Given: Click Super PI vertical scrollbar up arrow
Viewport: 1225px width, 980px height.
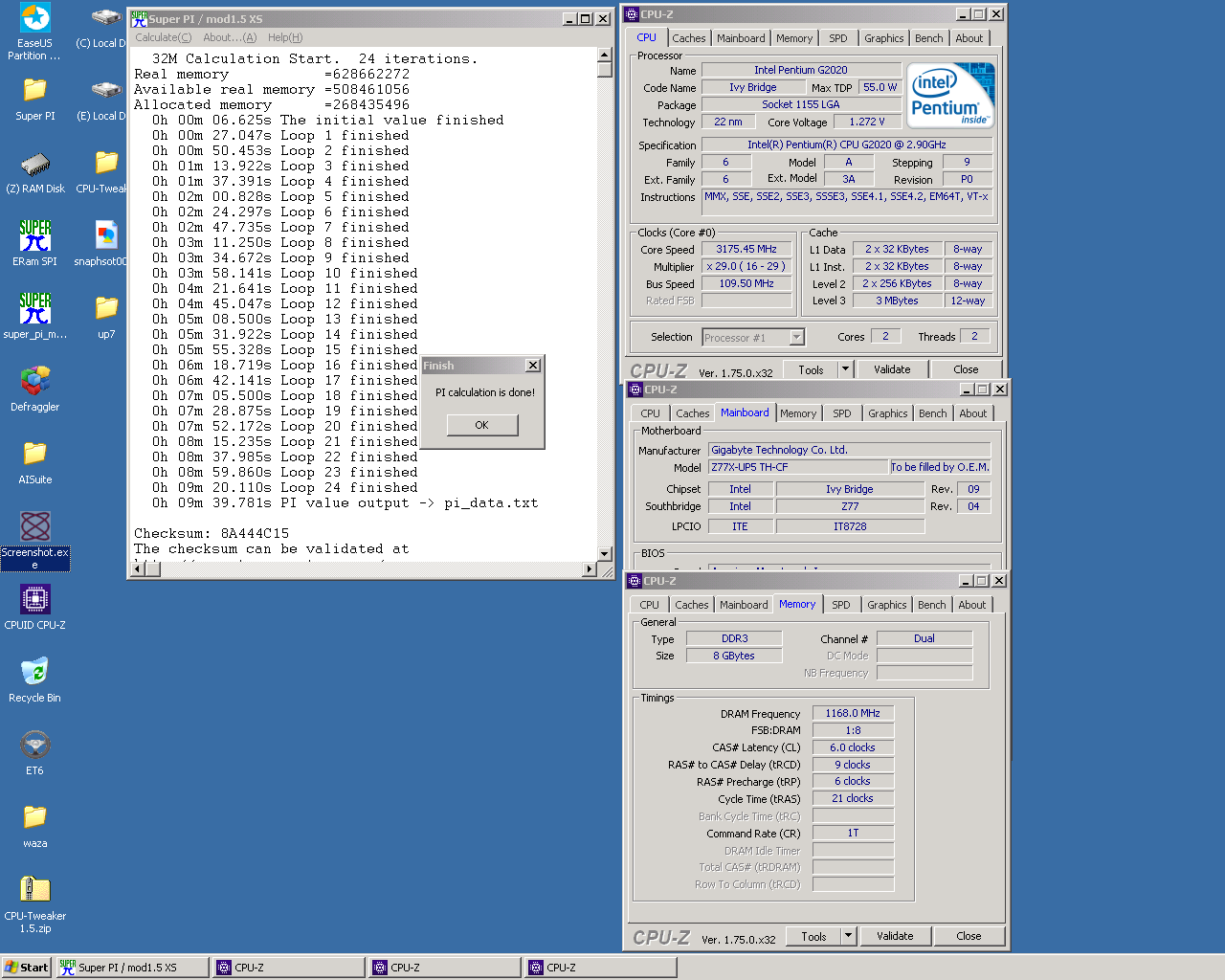Looking at the screenshot, I should (604, 55).
